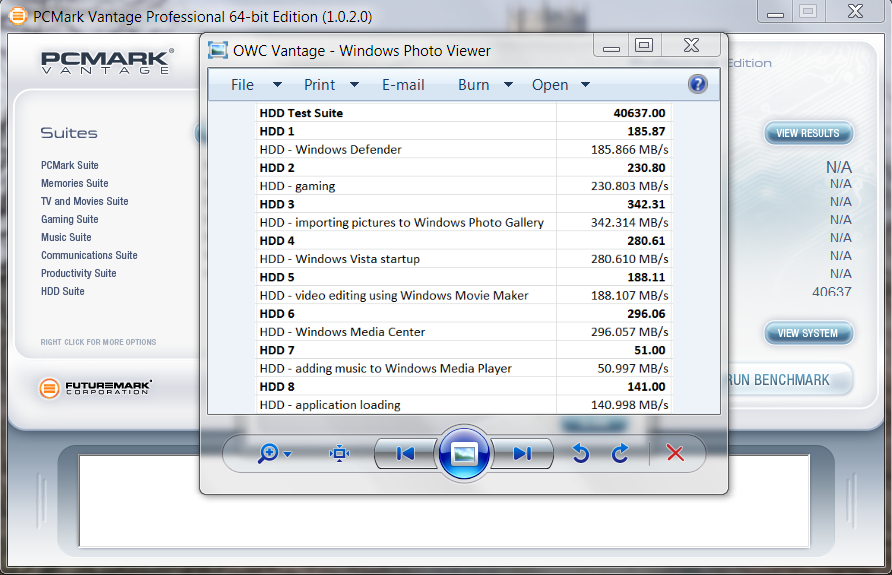The image size is (892, 575).
Task: Select PCMark Suite in Suites list
Action: click(69, 165)
